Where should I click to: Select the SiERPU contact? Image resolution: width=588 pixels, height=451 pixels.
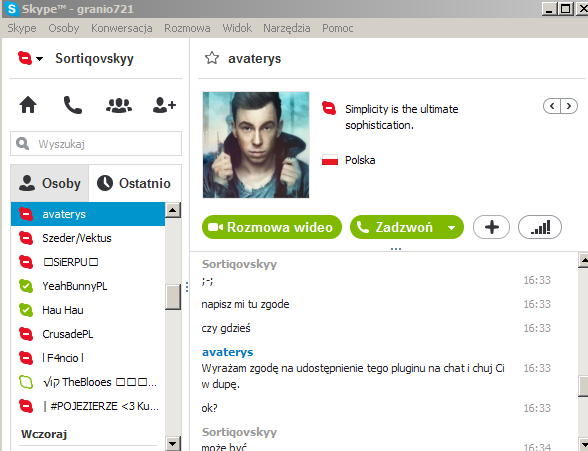88,262
